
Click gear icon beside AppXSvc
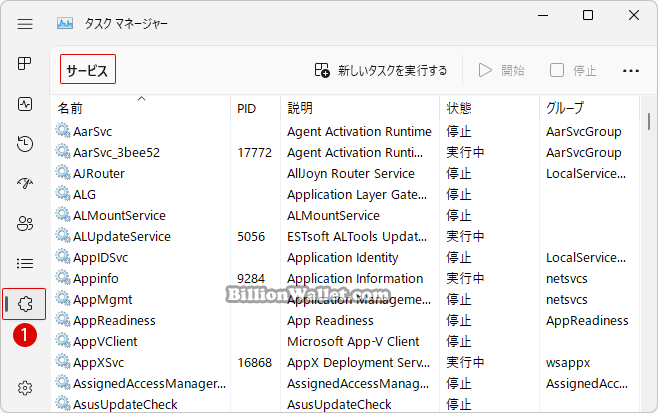coord(63,361)
